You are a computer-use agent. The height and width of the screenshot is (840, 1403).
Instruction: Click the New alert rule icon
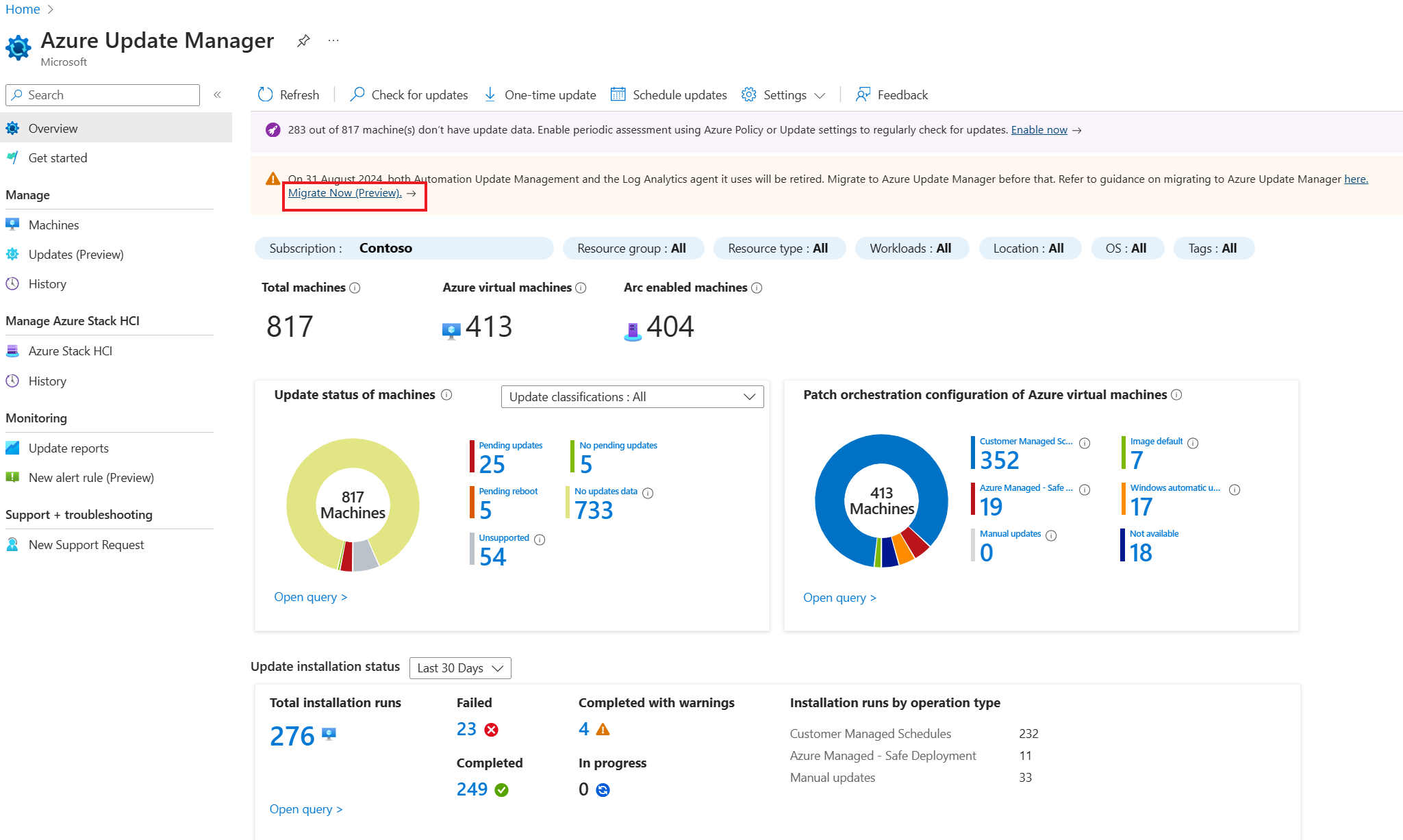(13, 477)
